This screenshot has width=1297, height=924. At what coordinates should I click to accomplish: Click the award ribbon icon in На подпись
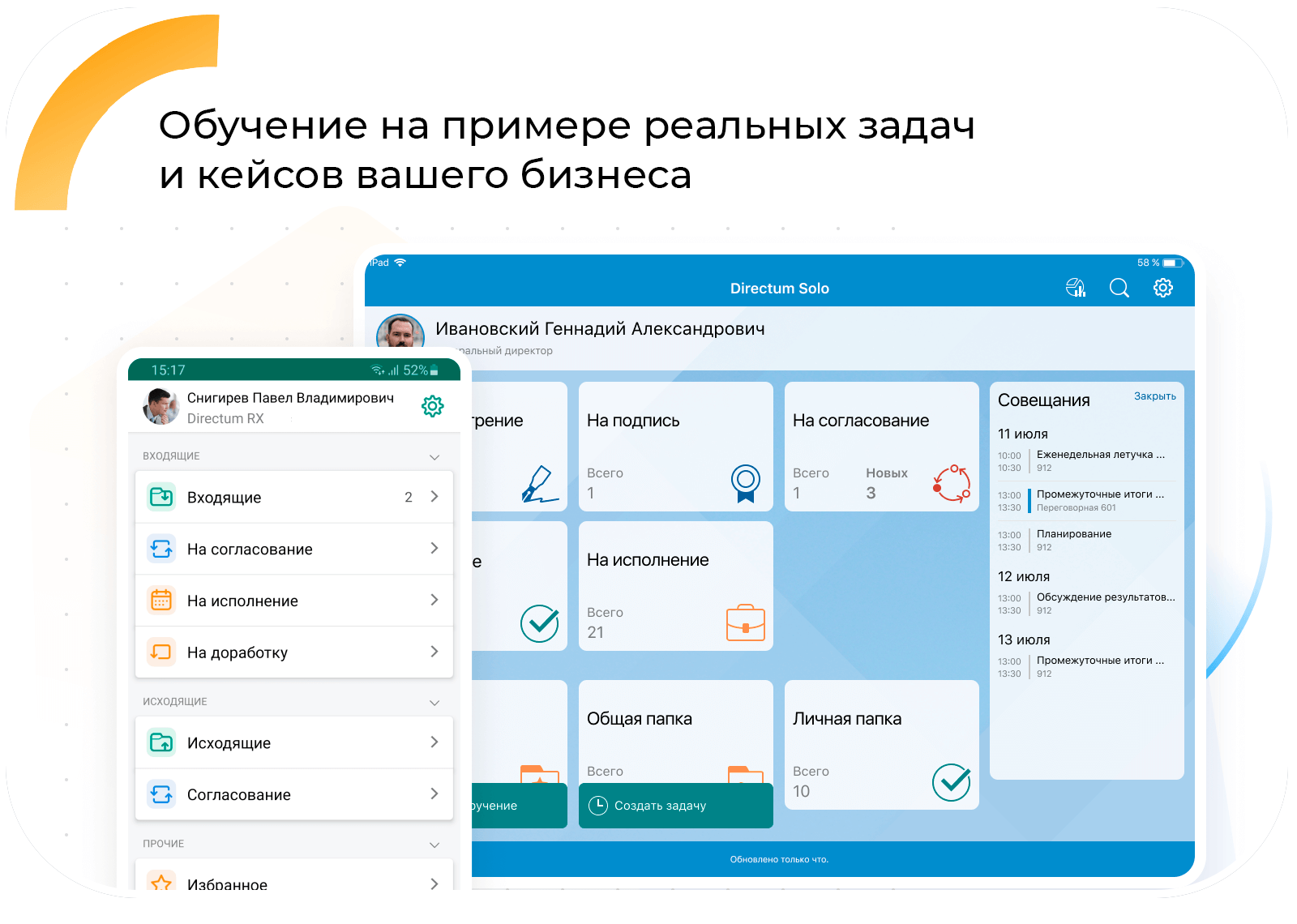[x=746, y=483]
